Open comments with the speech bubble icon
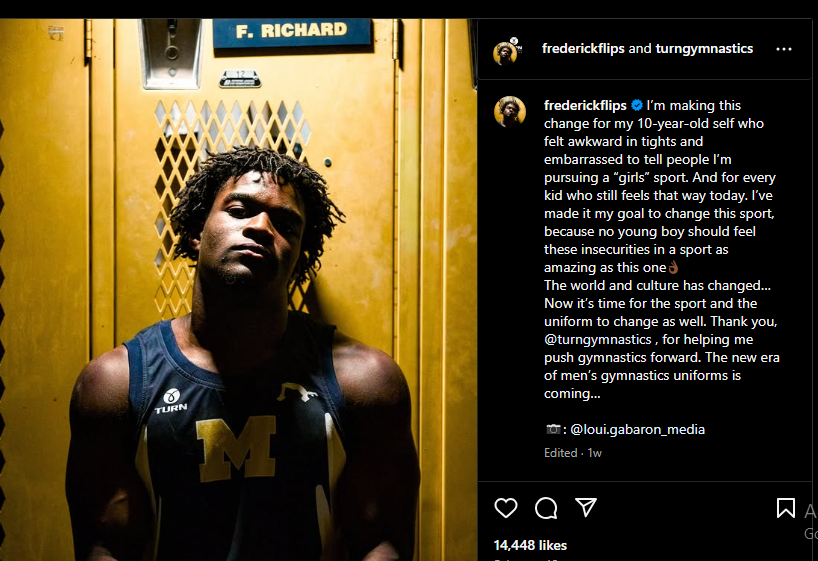The height and width of the screenshot is (561, 818). [546, 508]
